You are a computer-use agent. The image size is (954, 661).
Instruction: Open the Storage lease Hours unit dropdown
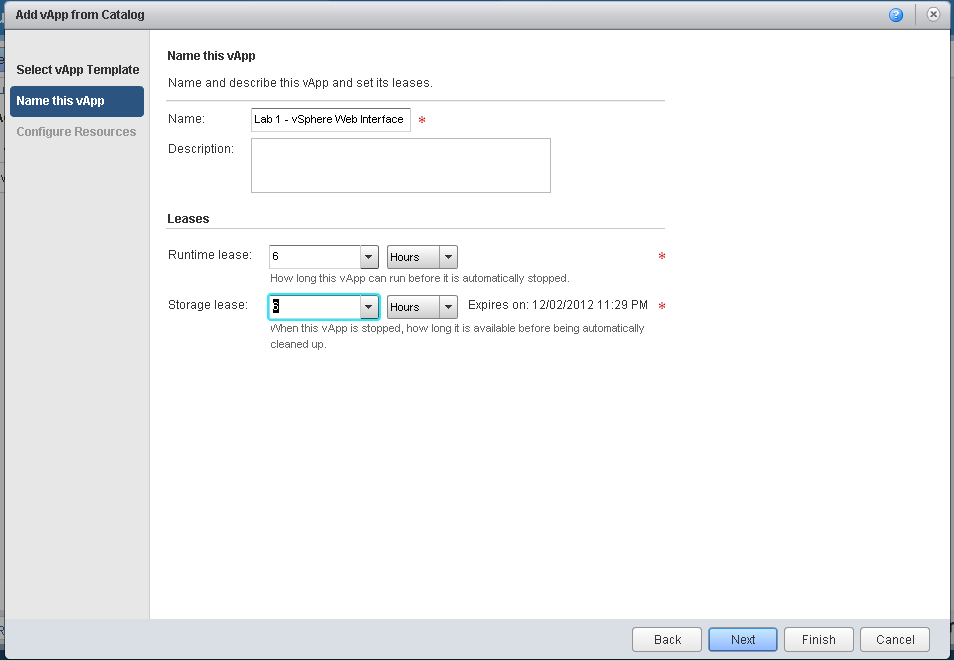(422, 307)
